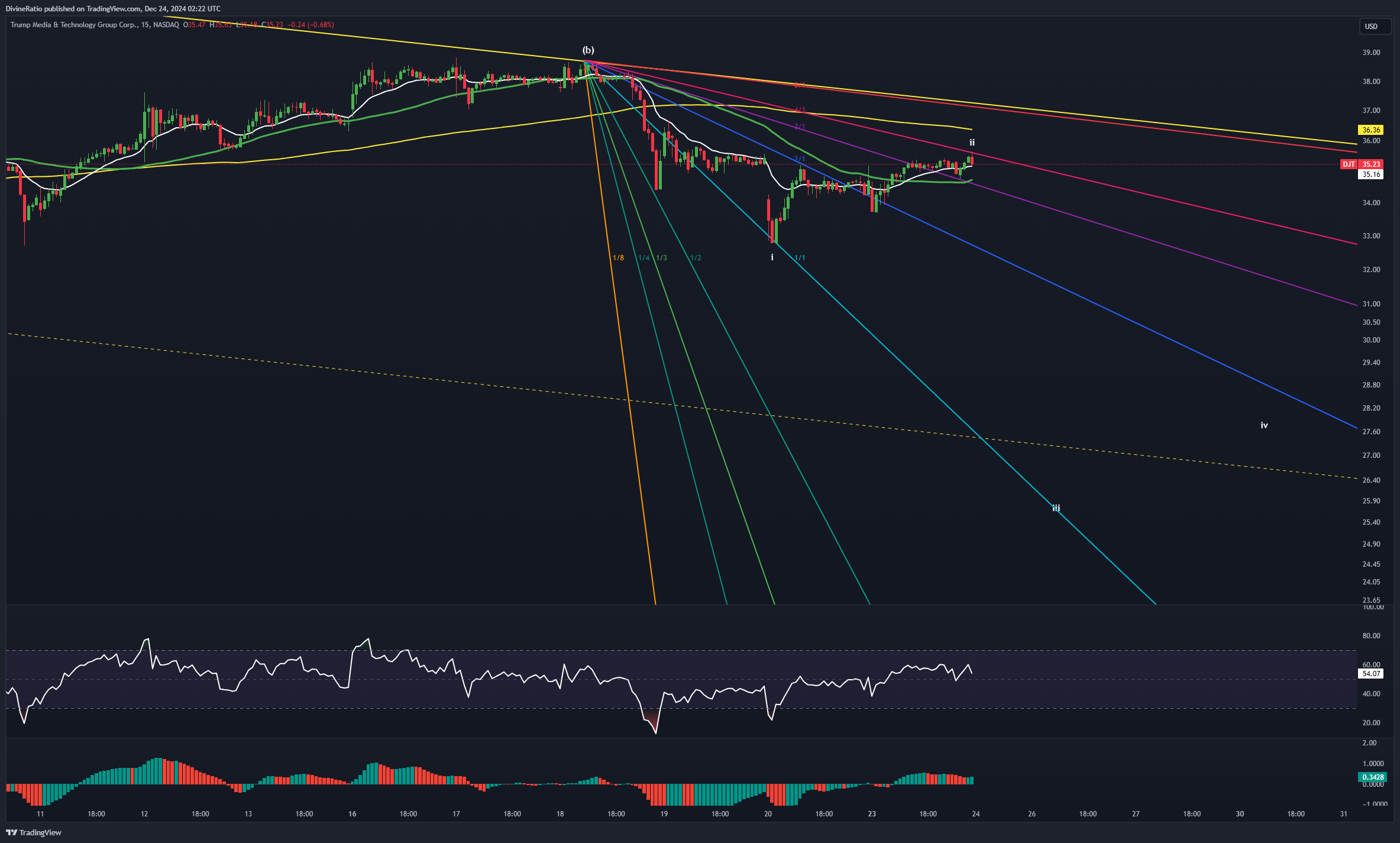Click the DivineRatio published header text

(x=113, y=9)
